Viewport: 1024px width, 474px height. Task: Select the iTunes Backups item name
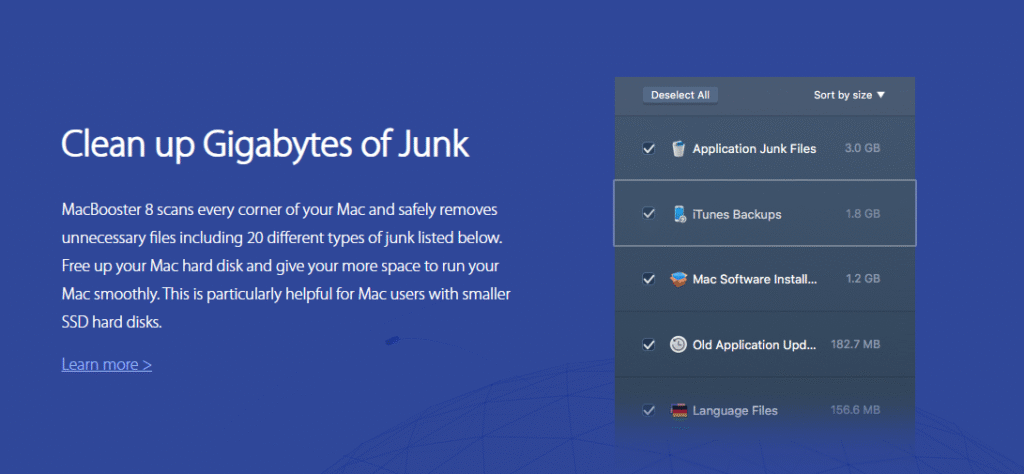(x=737, y=214)
